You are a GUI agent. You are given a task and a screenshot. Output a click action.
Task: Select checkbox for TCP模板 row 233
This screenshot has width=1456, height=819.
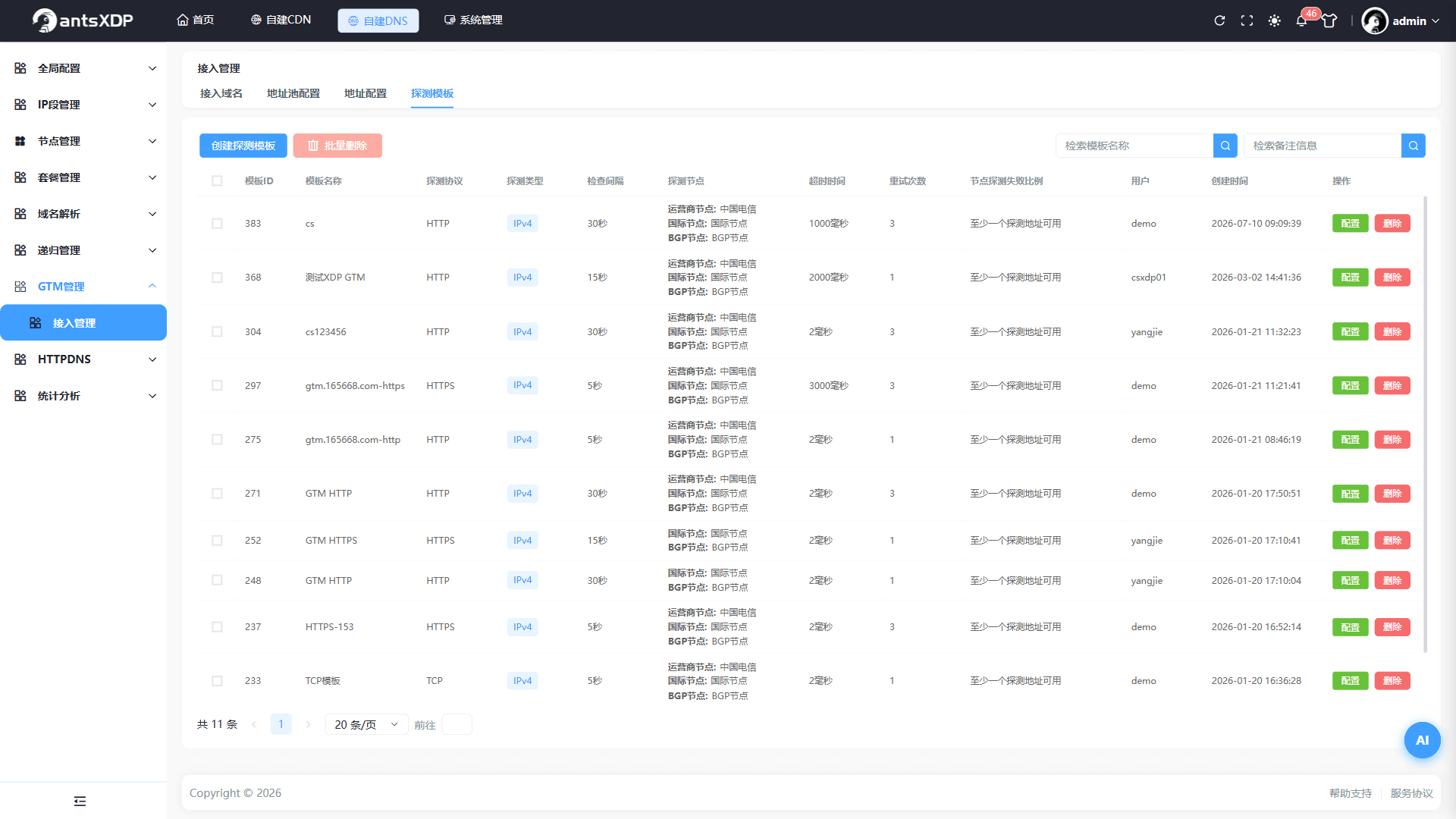pos(217,681)
